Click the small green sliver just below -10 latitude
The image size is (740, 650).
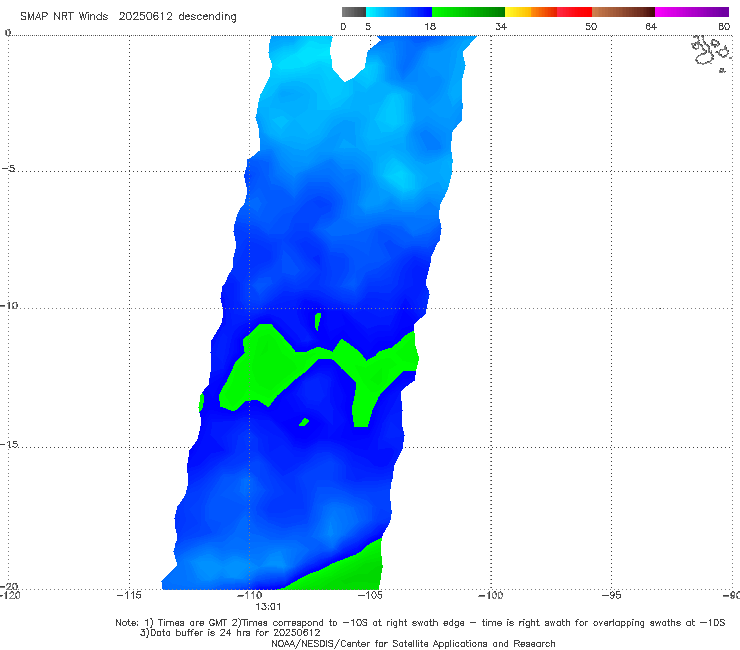(318, 321)
